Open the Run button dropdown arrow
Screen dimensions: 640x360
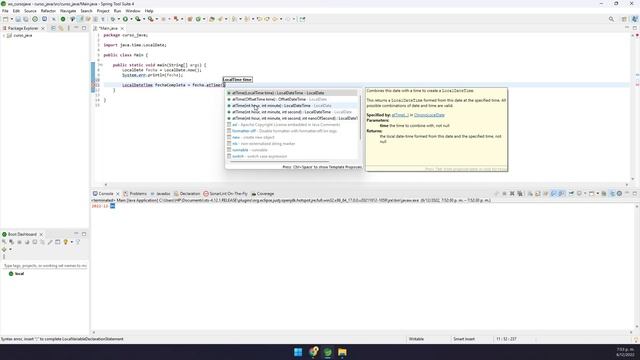(x=131, y=19)
